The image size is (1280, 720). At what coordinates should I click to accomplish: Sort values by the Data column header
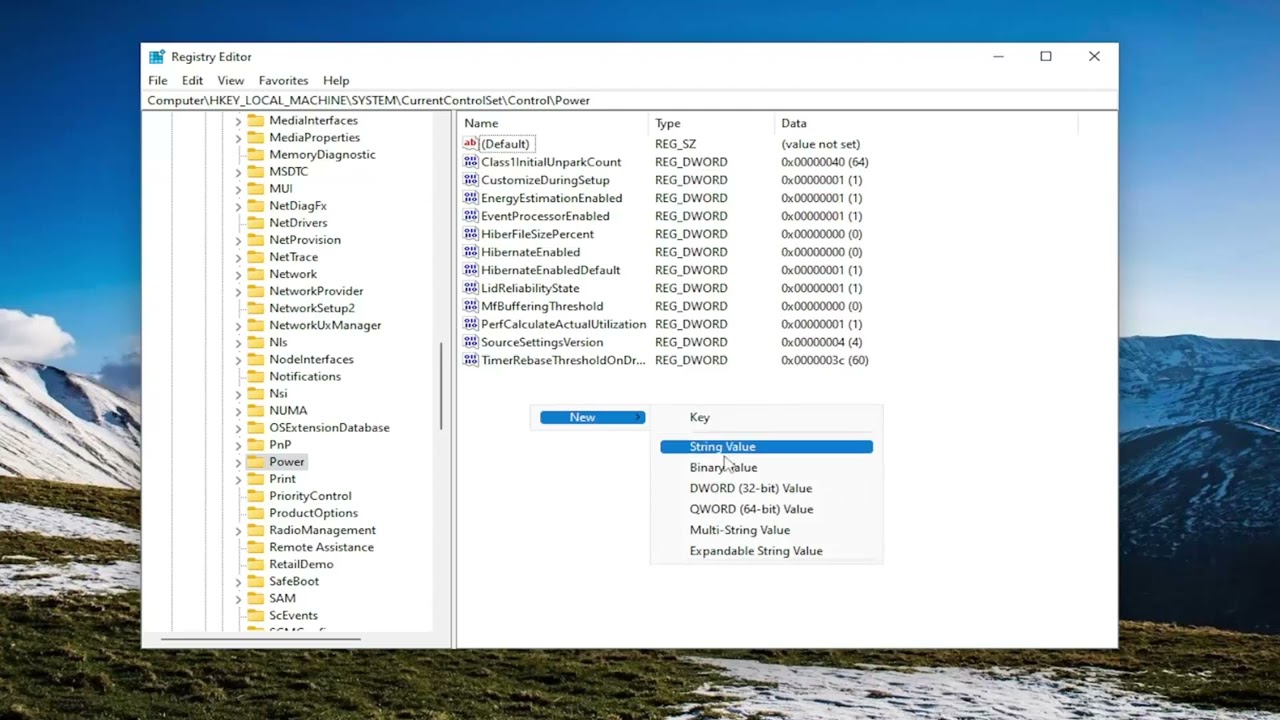[926, 123]
